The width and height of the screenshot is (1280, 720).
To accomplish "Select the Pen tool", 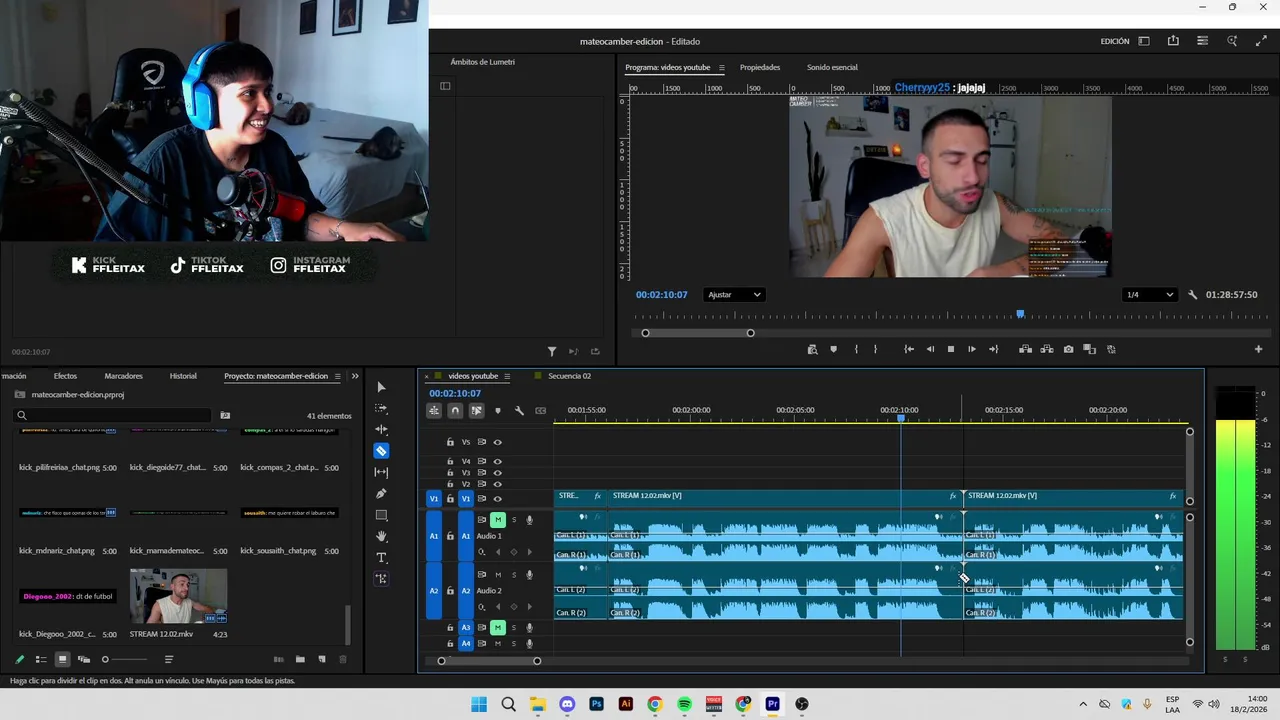I will coord(381,494).
